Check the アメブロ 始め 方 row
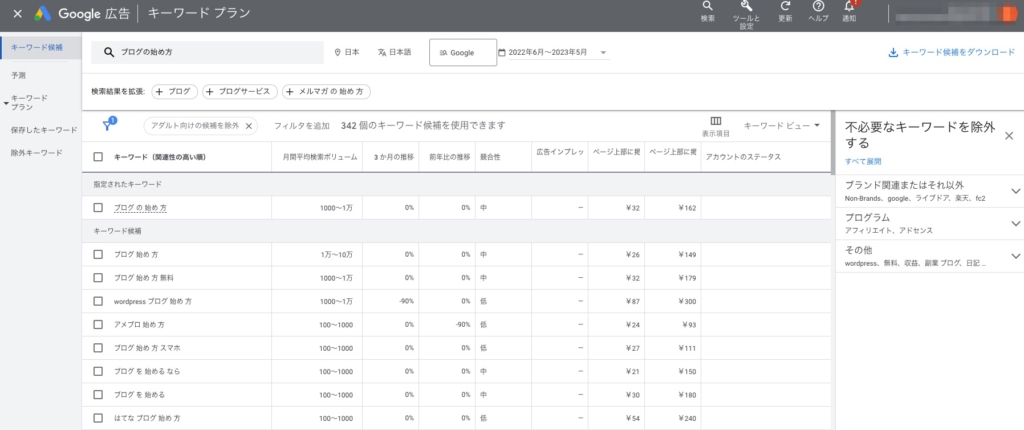 pos(98,324)
